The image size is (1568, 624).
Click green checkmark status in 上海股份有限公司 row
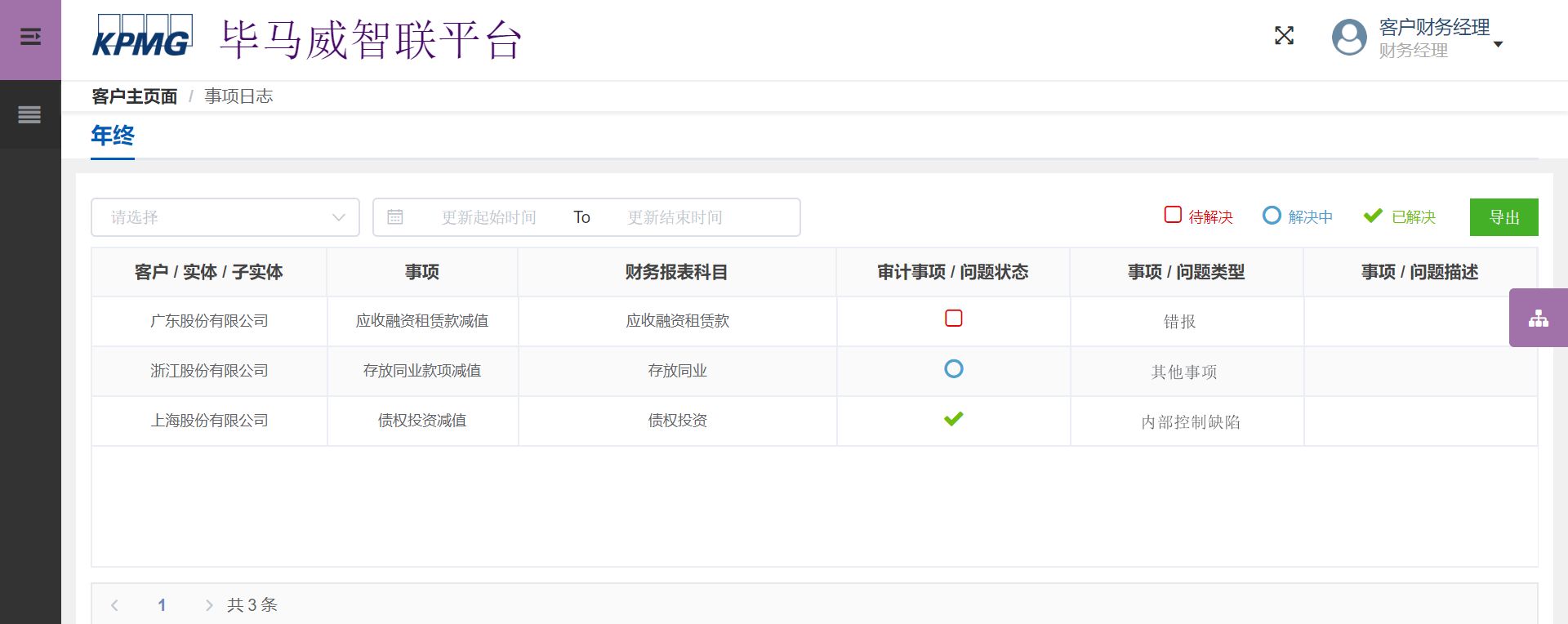point(953,420)
